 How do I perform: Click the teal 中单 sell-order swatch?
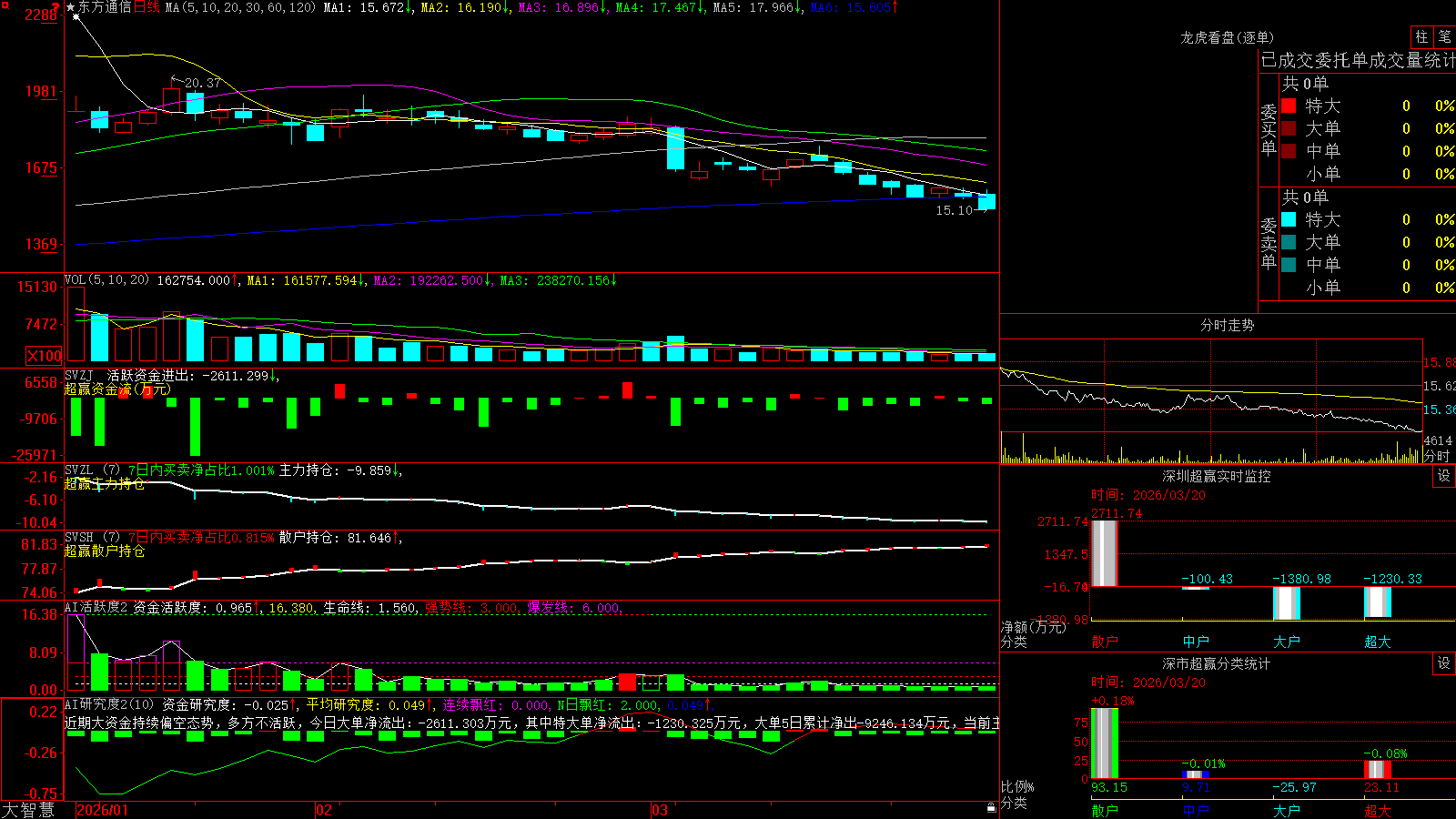1289,264
